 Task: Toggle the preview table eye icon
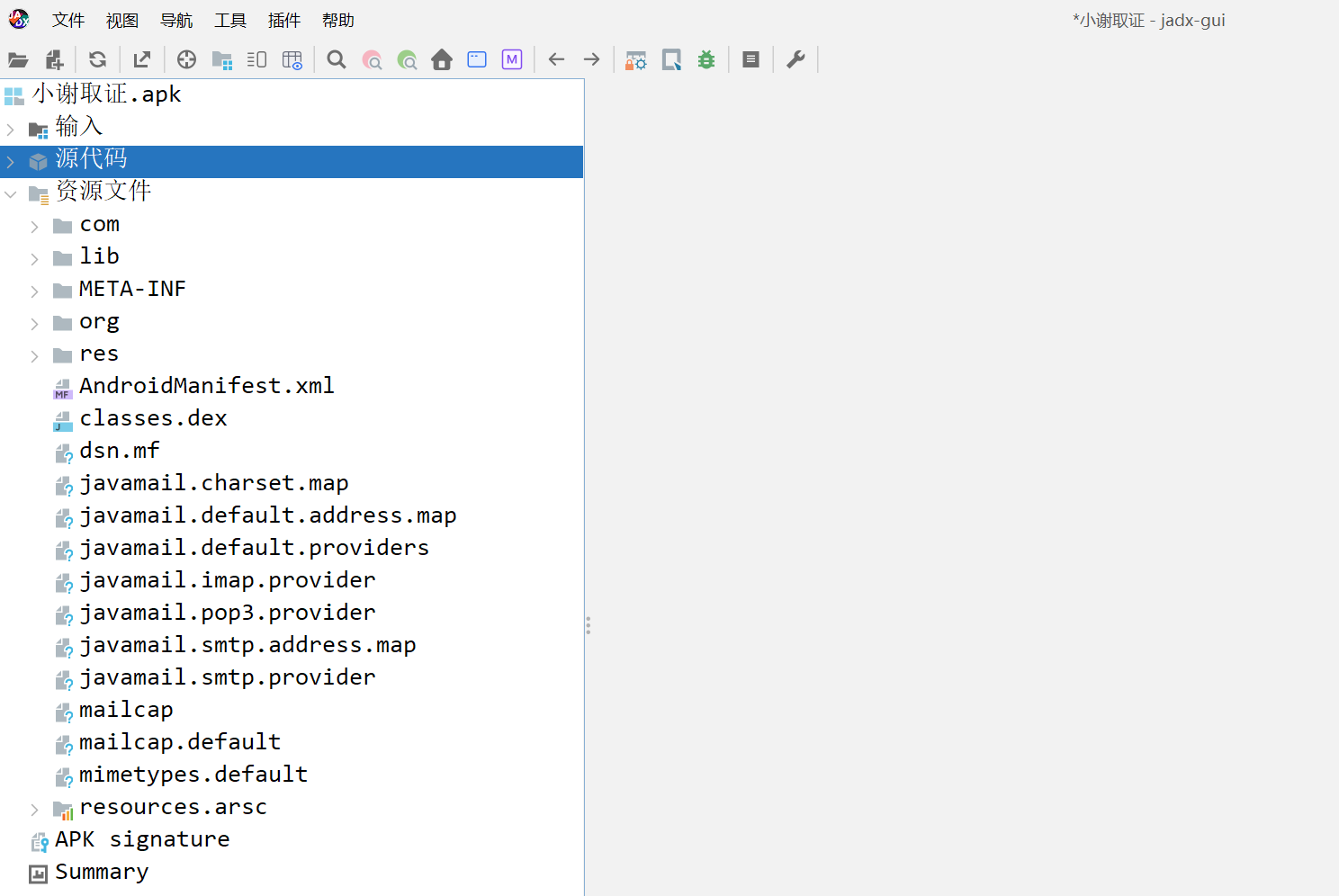pos(292,60)
